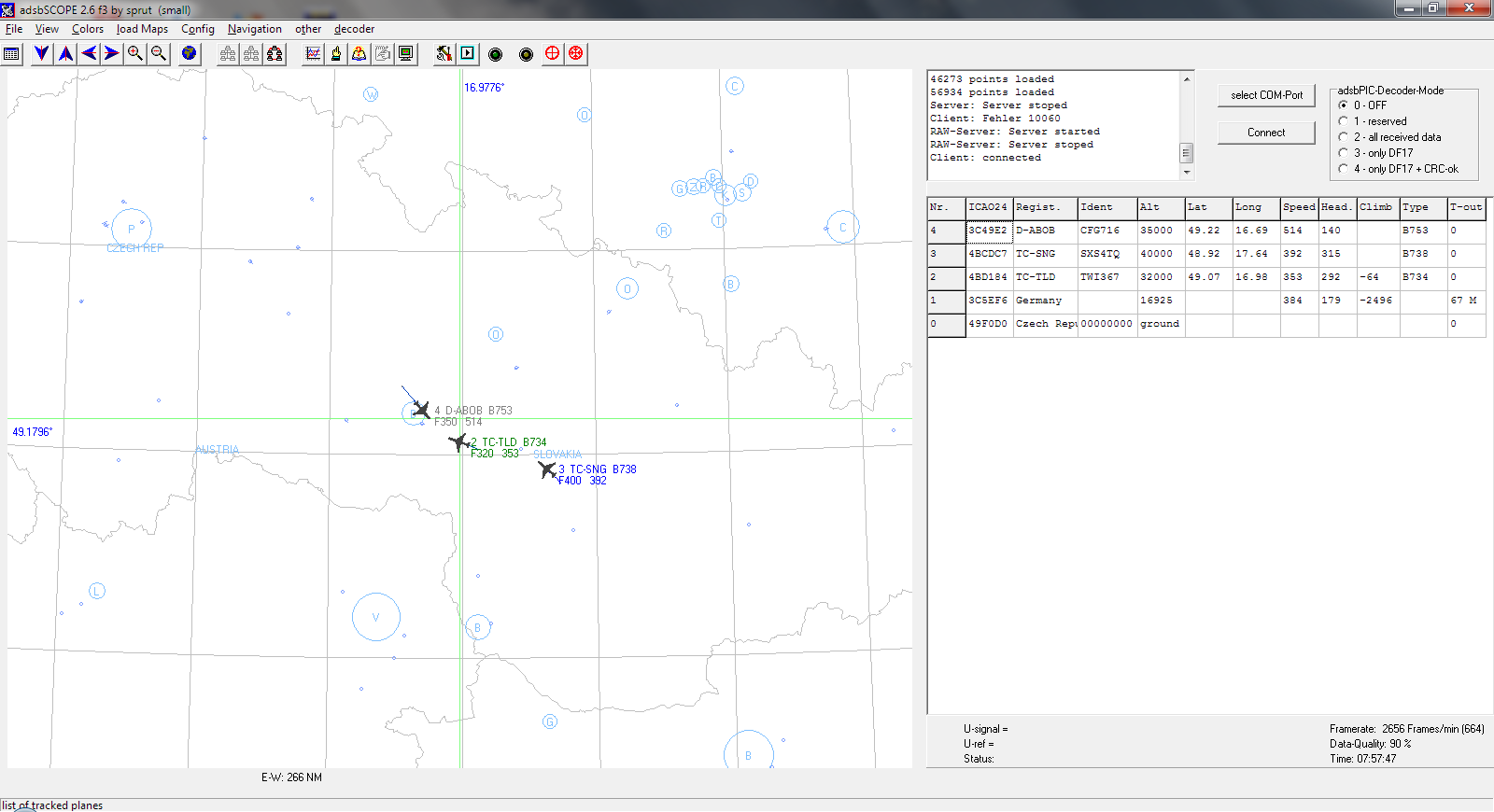
Task: Click the first grey network-tree icon
Action: pos(228,54)
